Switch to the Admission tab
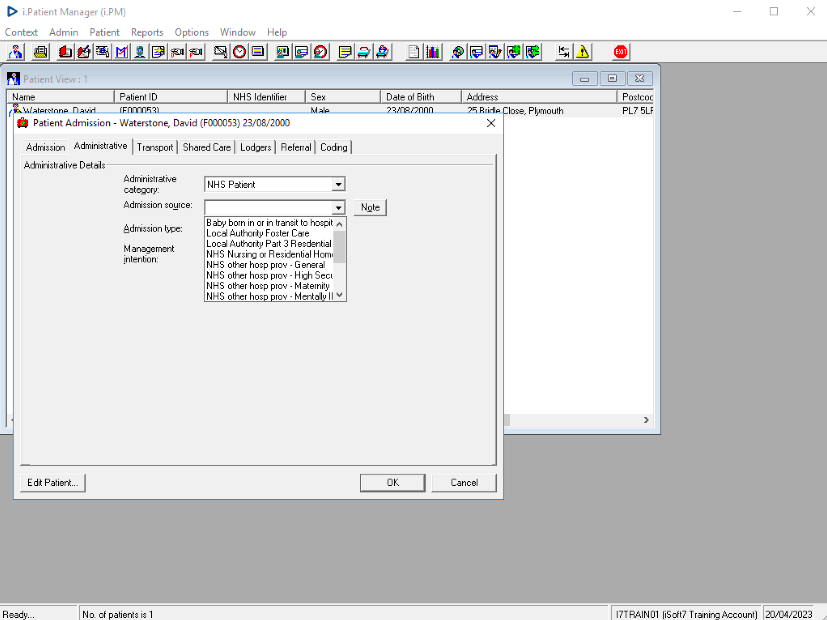This screenshot has height=620, width=827. [45, 148]
